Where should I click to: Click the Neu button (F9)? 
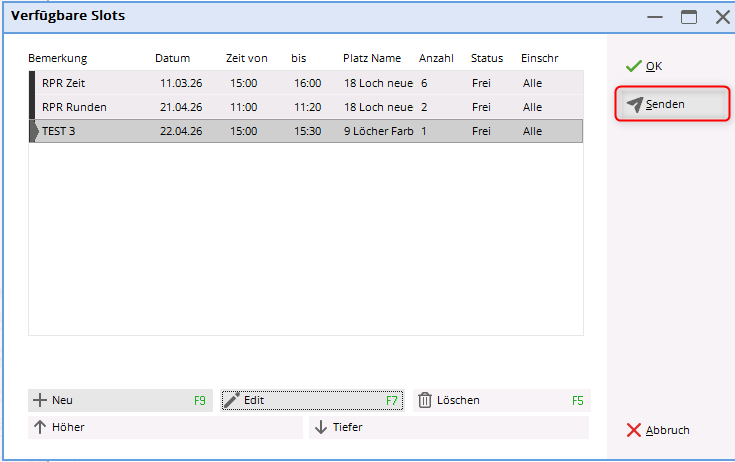coord(120,400)
